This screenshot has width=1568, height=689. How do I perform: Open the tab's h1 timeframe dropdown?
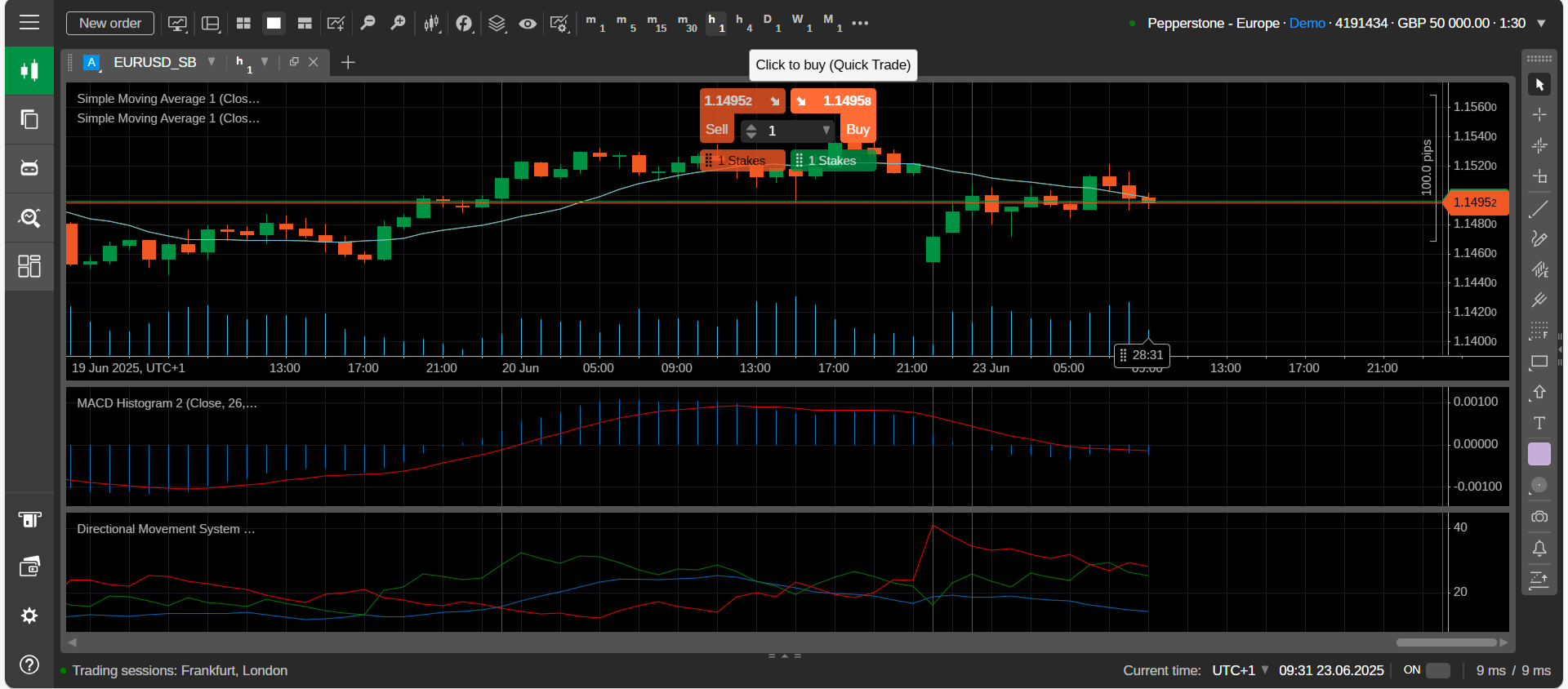point(265,62)
